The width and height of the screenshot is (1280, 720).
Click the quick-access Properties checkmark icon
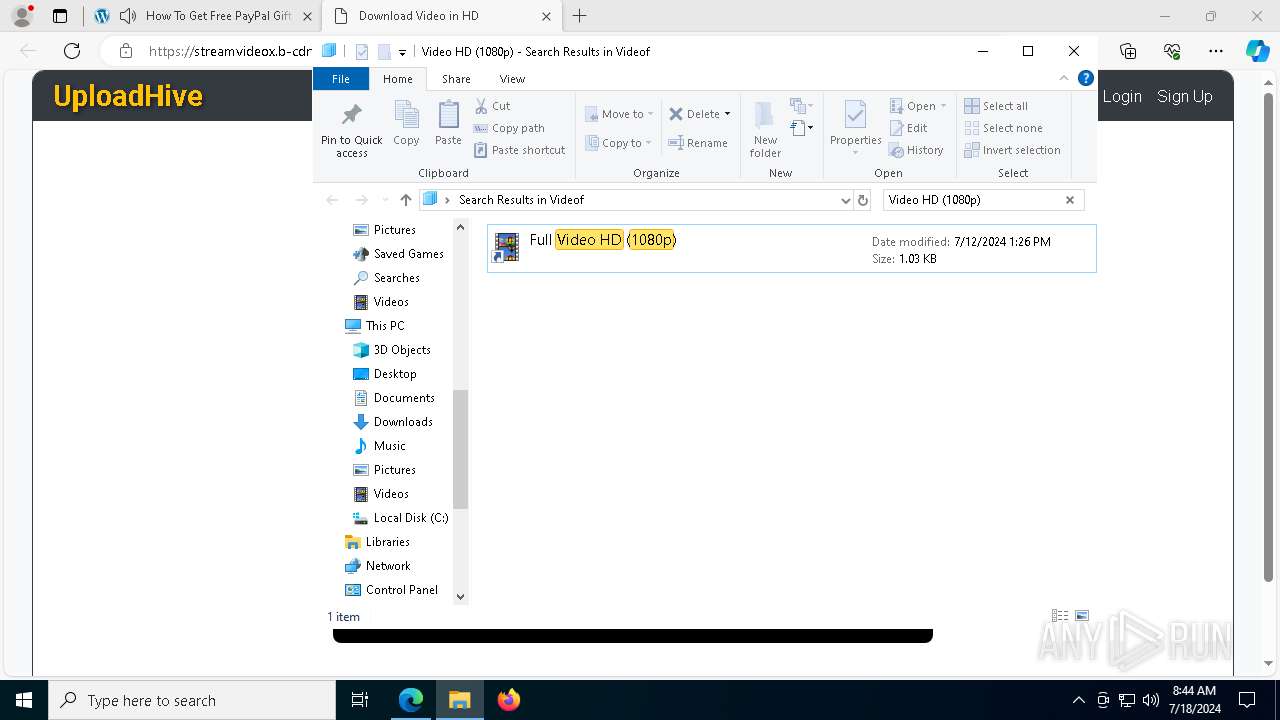pos(361,52)
